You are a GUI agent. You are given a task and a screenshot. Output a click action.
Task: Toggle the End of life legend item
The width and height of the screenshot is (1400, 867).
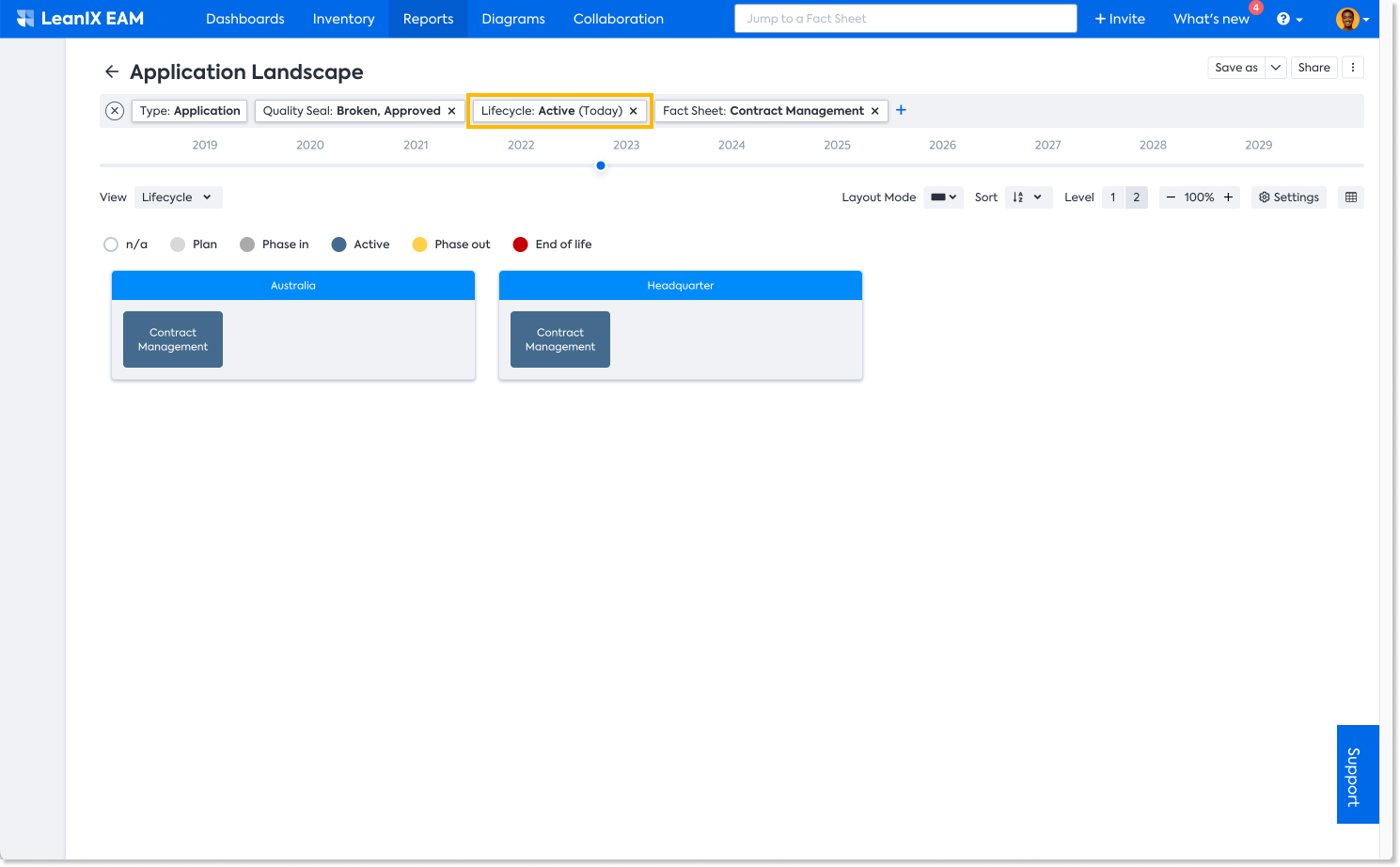pyautogui.click(x=553, y=244)
